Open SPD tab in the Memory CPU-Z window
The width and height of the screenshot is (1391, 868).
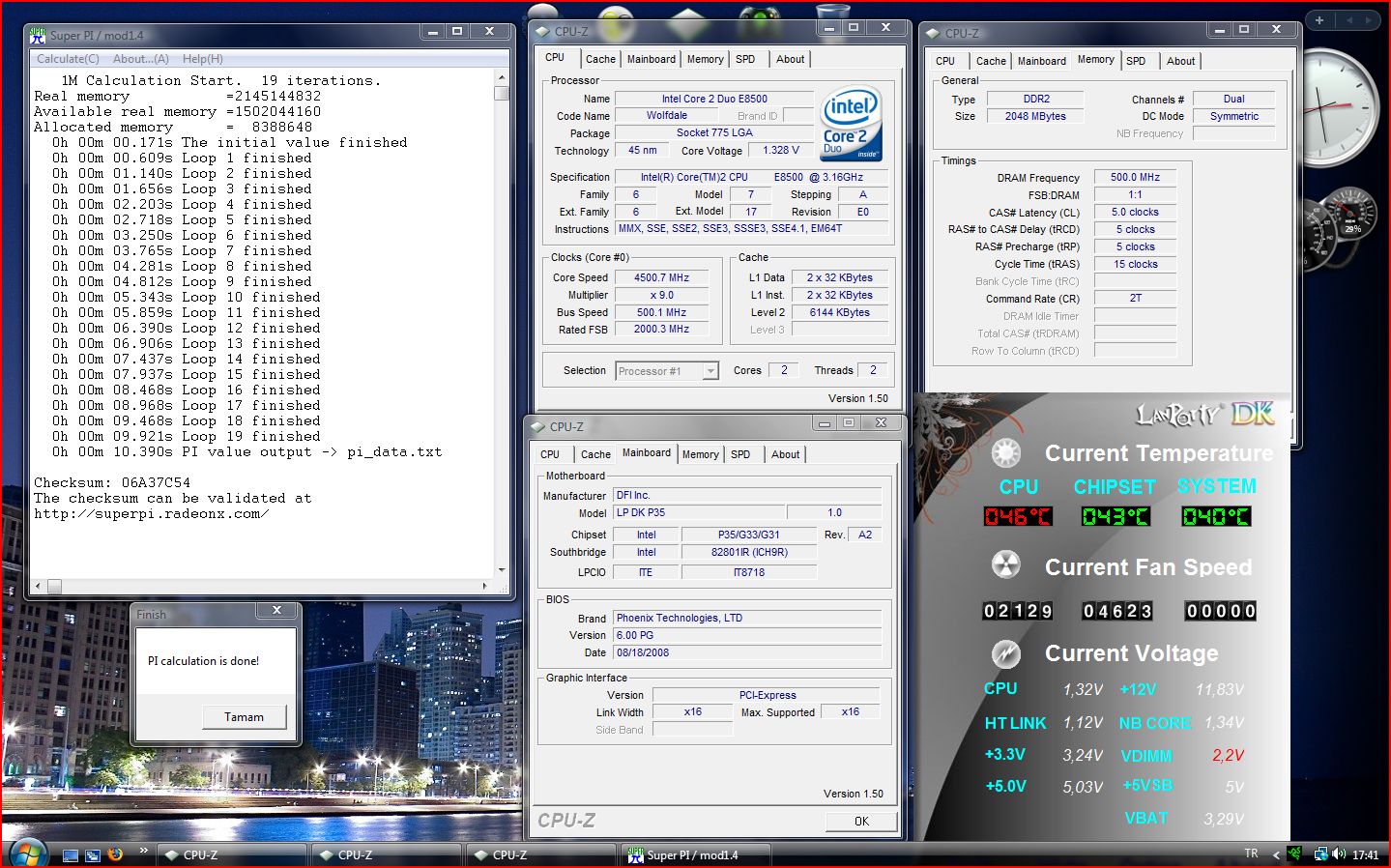coord(1136,61)
